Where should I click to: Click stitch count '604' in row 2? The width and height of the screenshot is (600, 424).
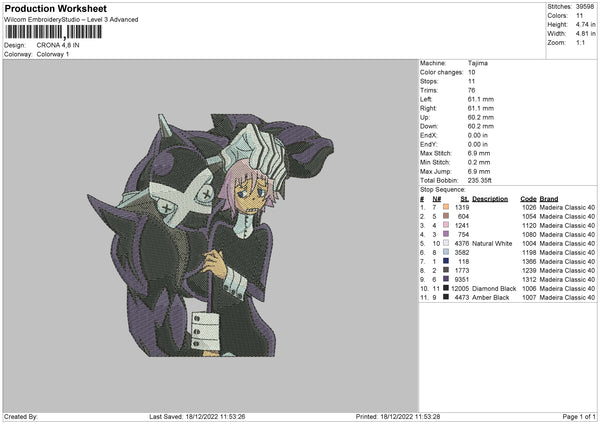click(x=463, y=217)
